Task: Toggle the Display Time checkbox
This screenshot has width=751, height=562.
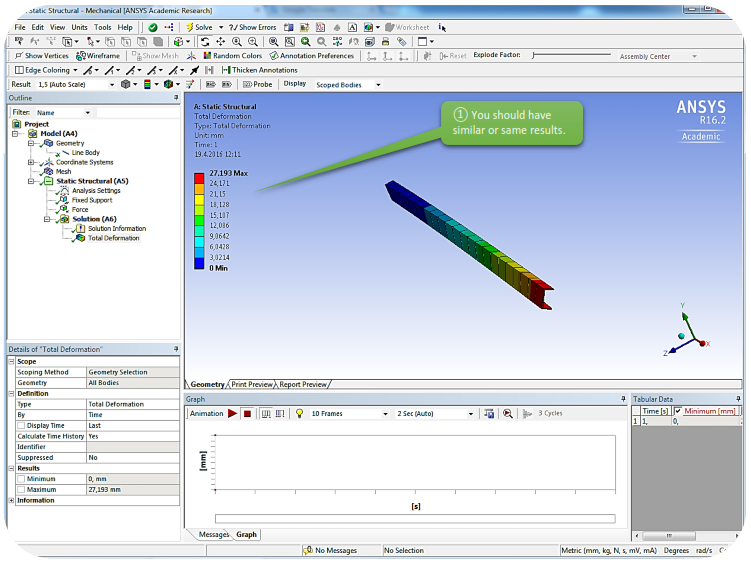Action: point(21,425)
